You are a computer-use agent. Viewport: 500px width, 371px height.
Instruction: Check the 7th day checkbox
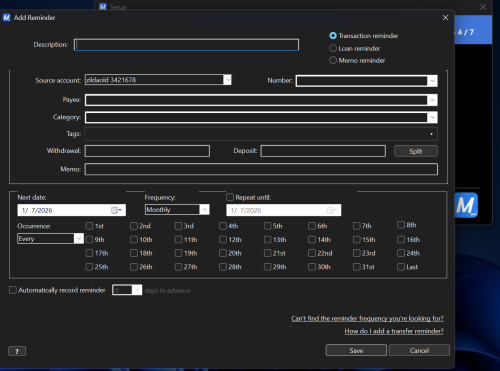pos(357,226)
